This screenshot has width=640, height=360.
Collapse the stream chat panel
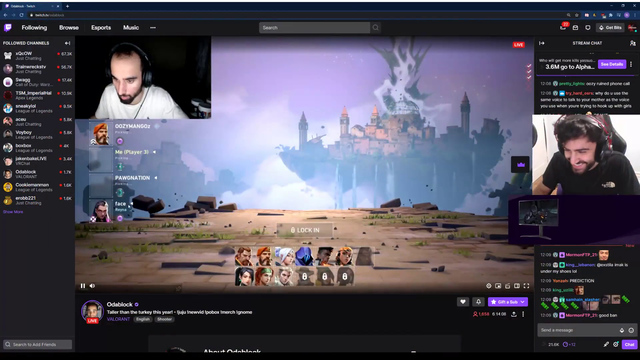542,43
